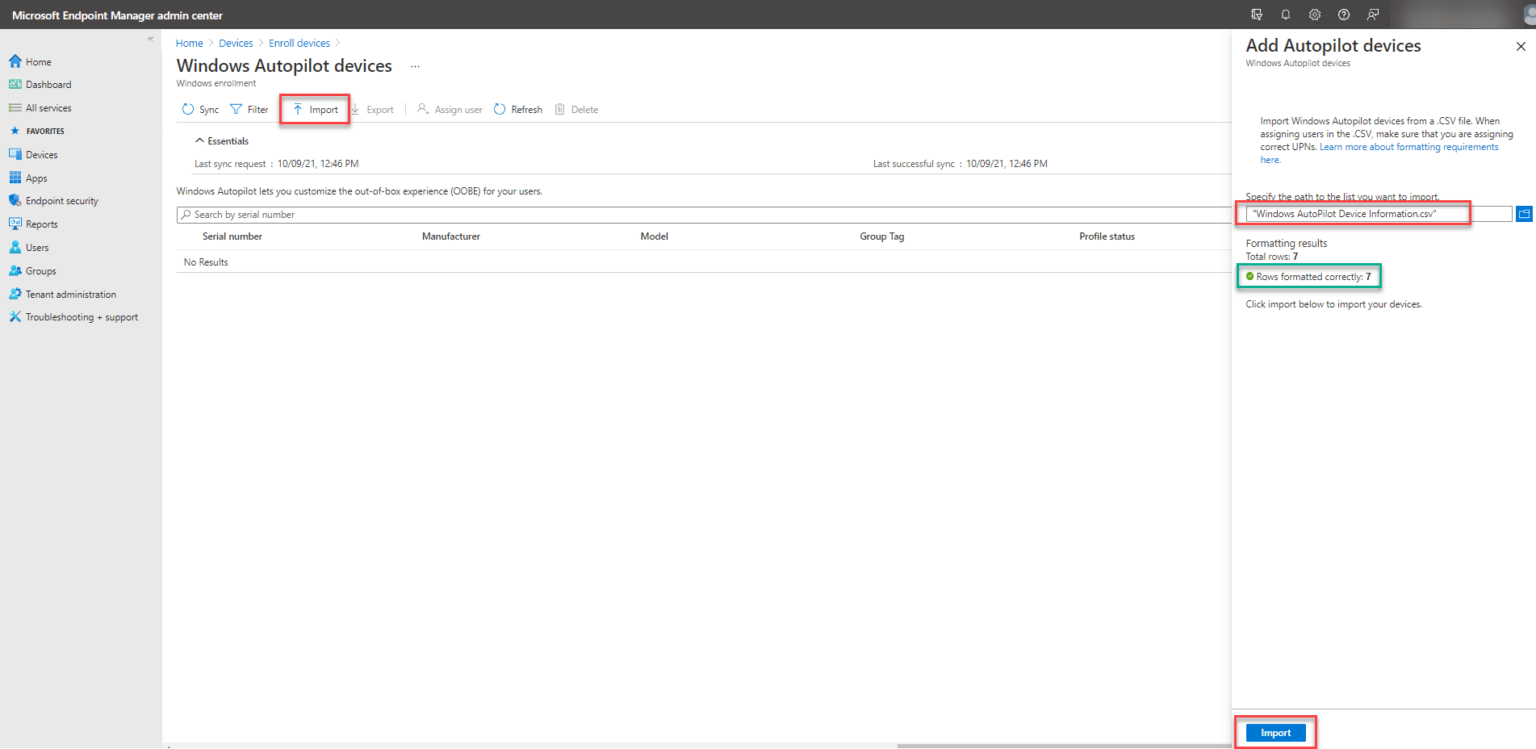This screenshot has width=1536, height=749.
Task: Click the help question mark icon
Action: point(1343,14)
